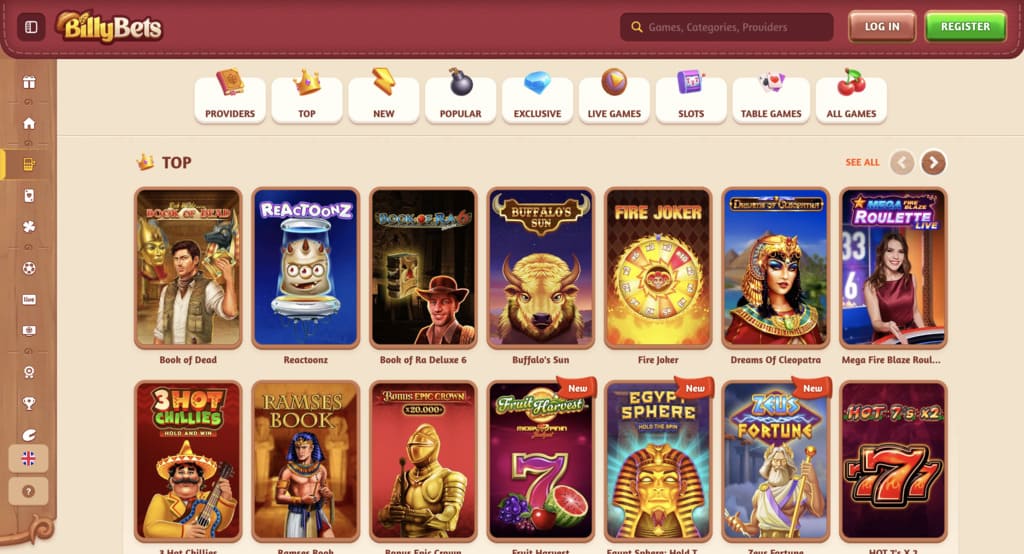Screen dimensions: 1024x554
Task: Open the Live sidebar icon
Action: 29,299
